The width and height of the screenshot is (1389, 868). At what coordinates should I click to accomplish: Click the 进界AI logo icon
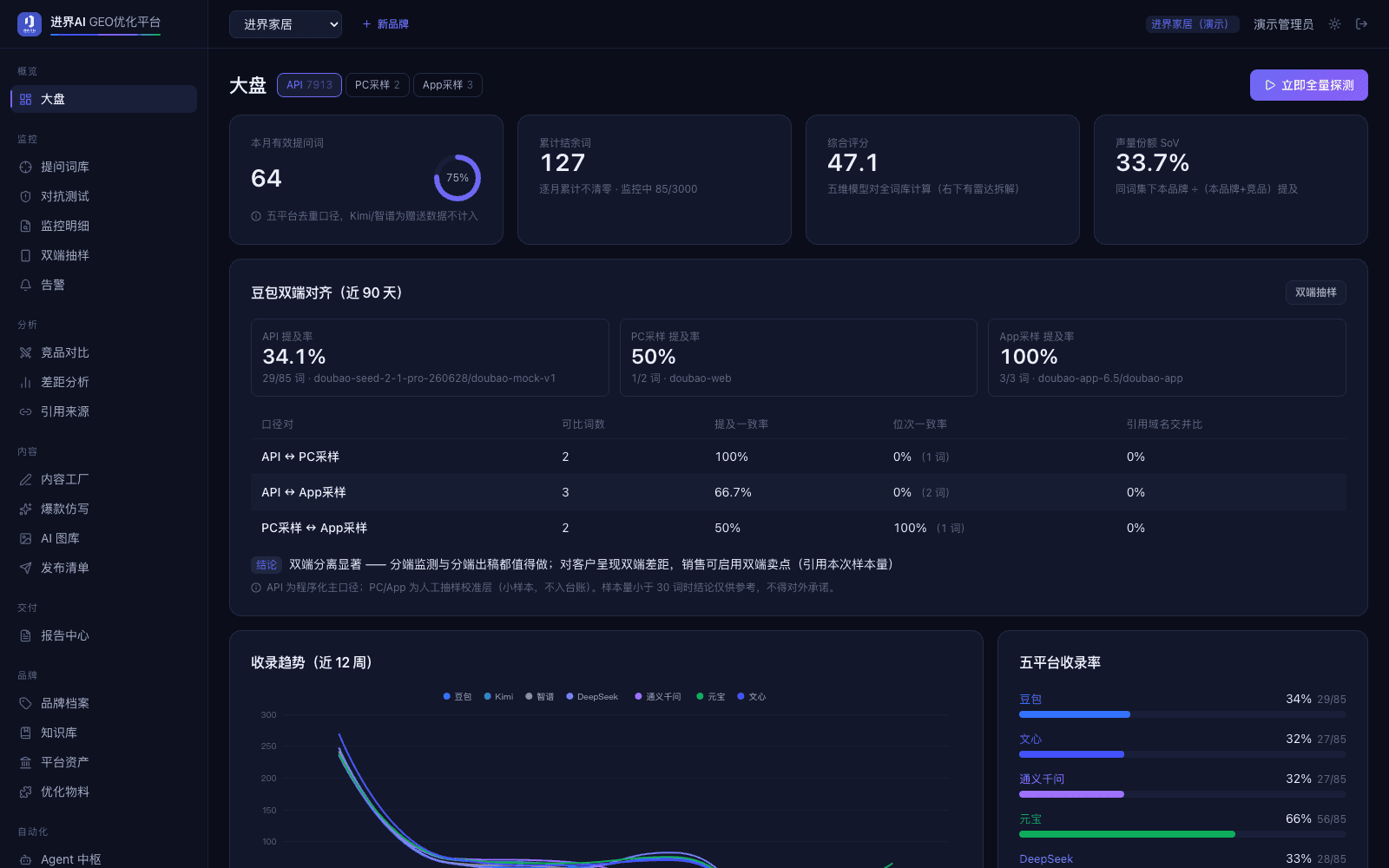click(x=30, y=23)
